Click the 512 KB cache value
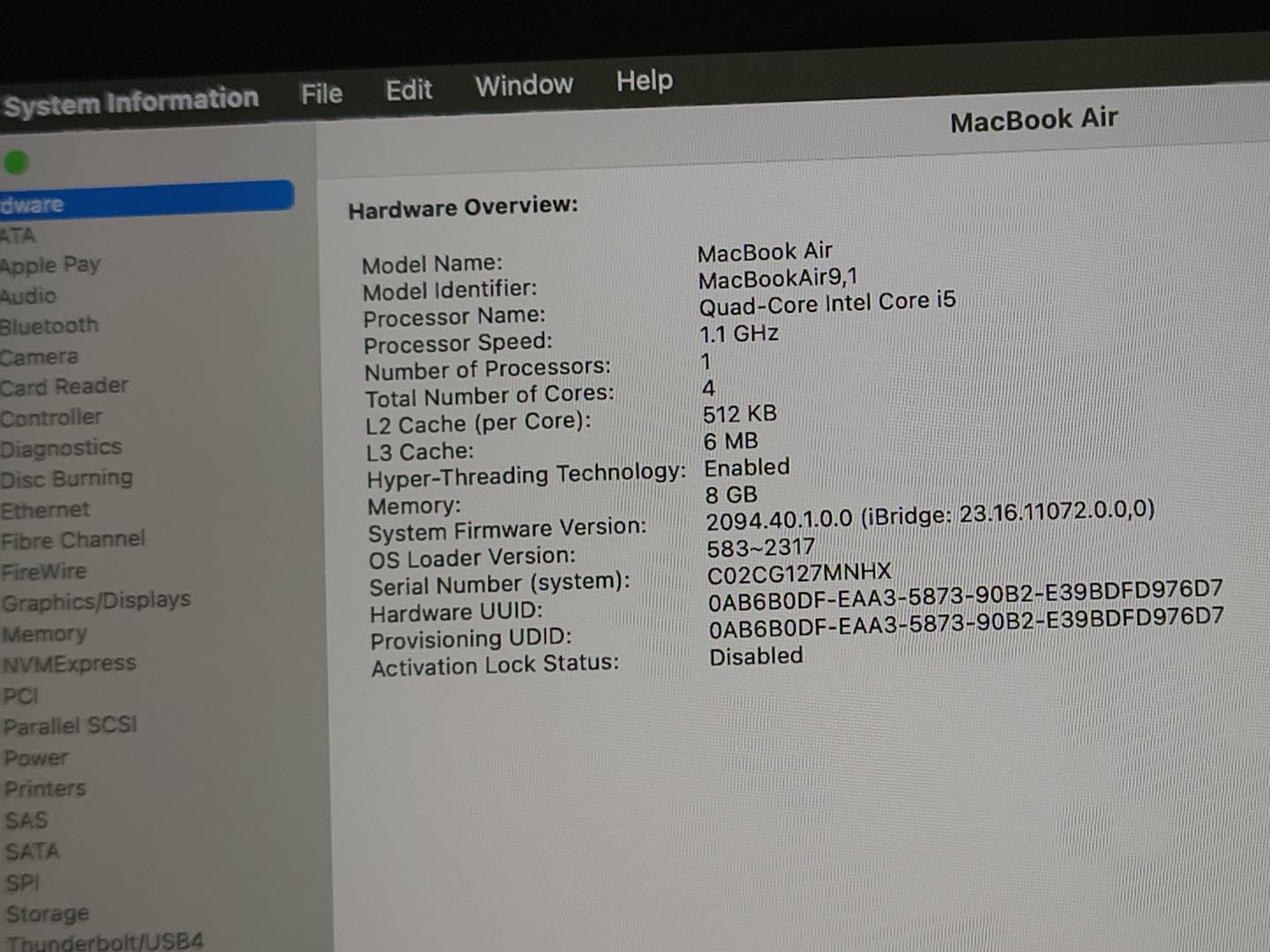1270x952 pixels. [740, 414]
